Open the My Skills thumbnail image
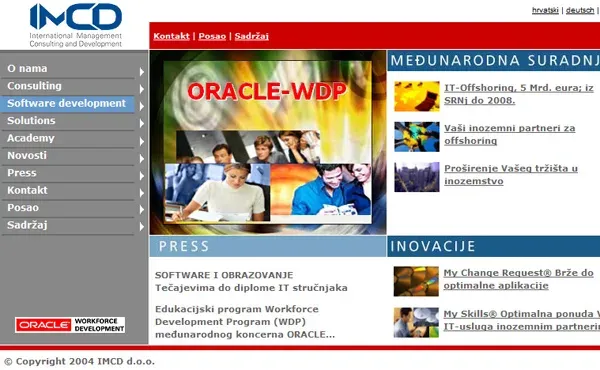This screenshot has width=600, height=370. click(x=416, y=322)
